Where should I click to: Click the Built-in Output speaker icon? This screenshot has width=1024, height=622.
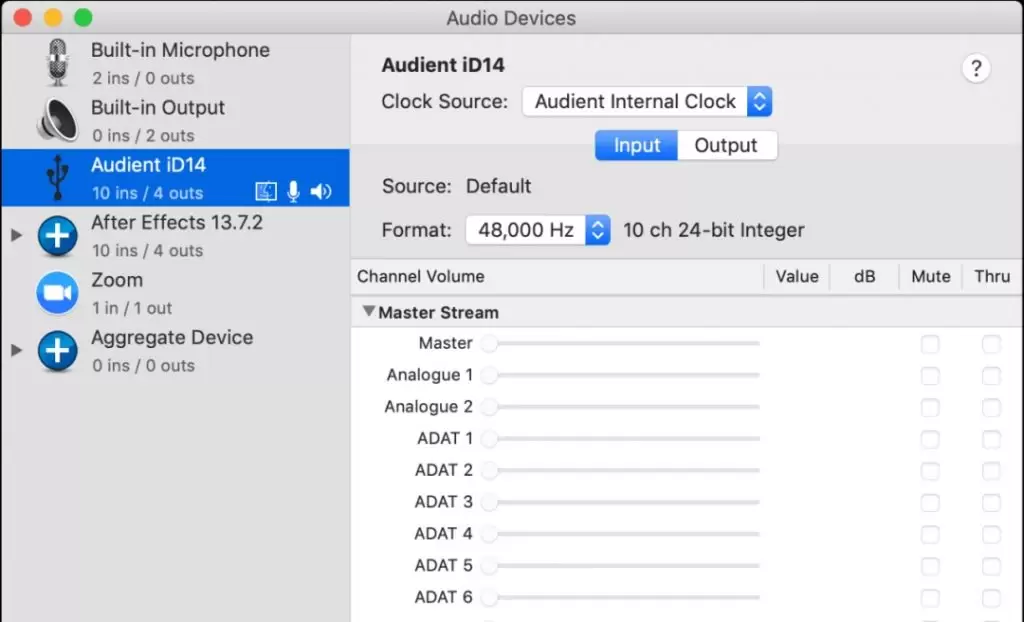57,120
